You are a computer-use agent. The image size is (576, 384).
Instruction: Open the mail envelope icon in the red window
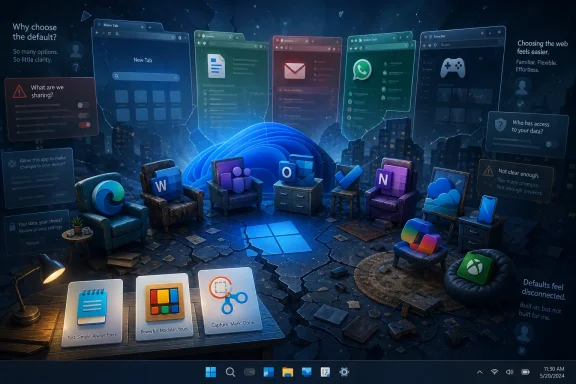pyautogui.click(x=294, y=71)
